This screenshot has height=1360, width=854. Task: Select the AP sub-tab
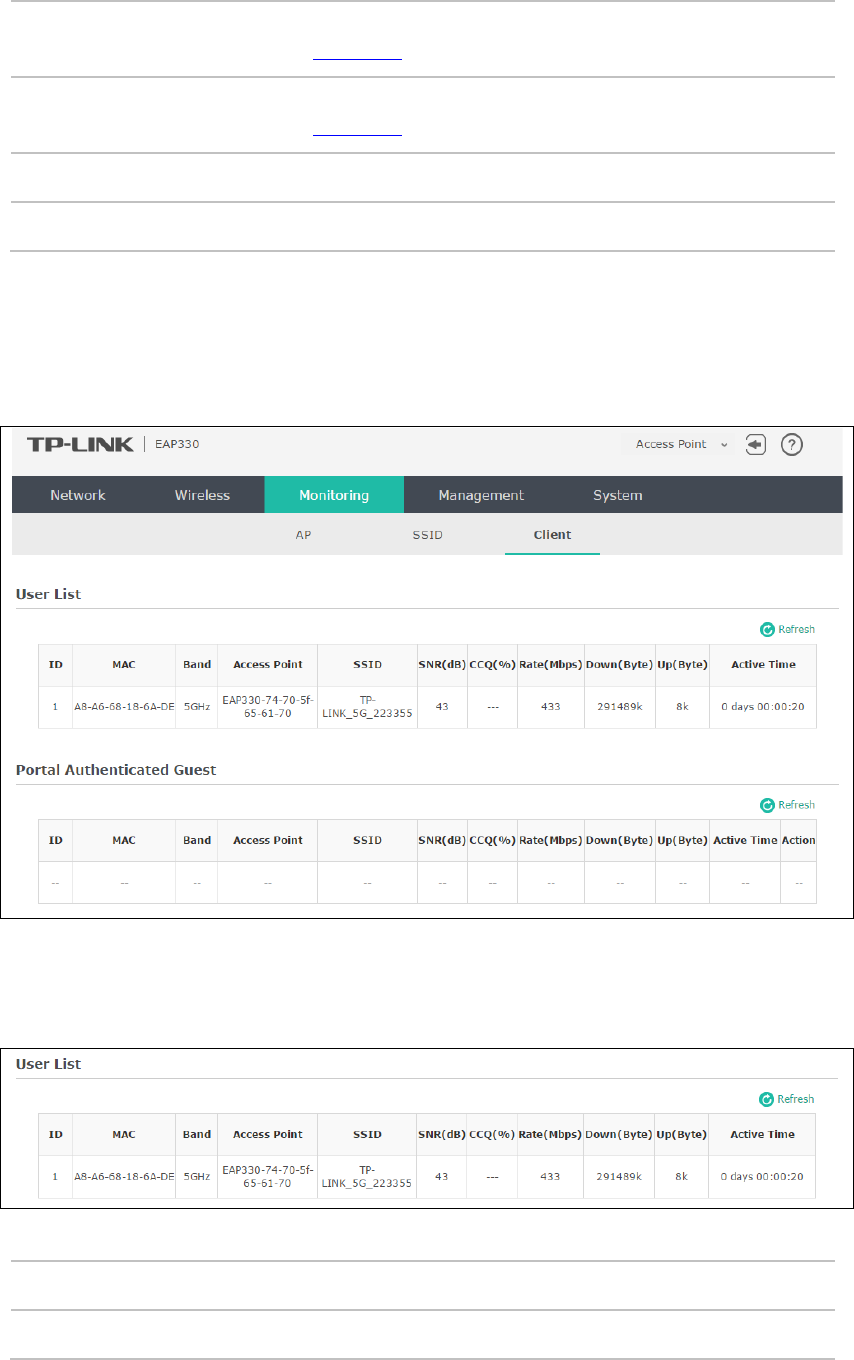point(304,535)
